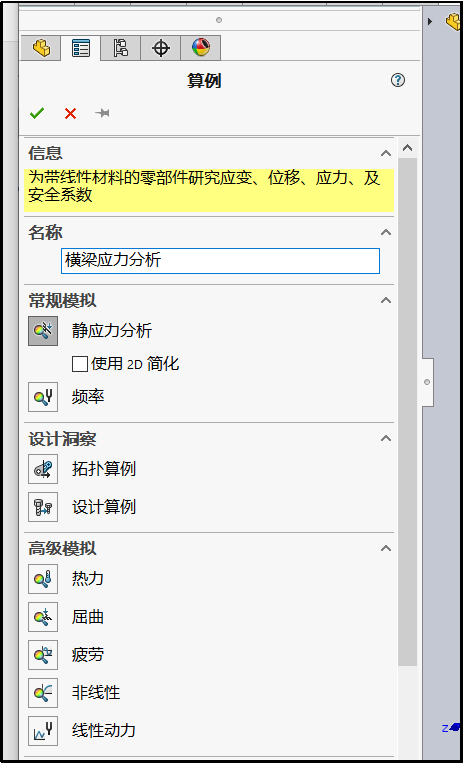The image size is (464, 763).
Task: Pick the Nonlinear (非线性) study icon
Action: (43, 693)
